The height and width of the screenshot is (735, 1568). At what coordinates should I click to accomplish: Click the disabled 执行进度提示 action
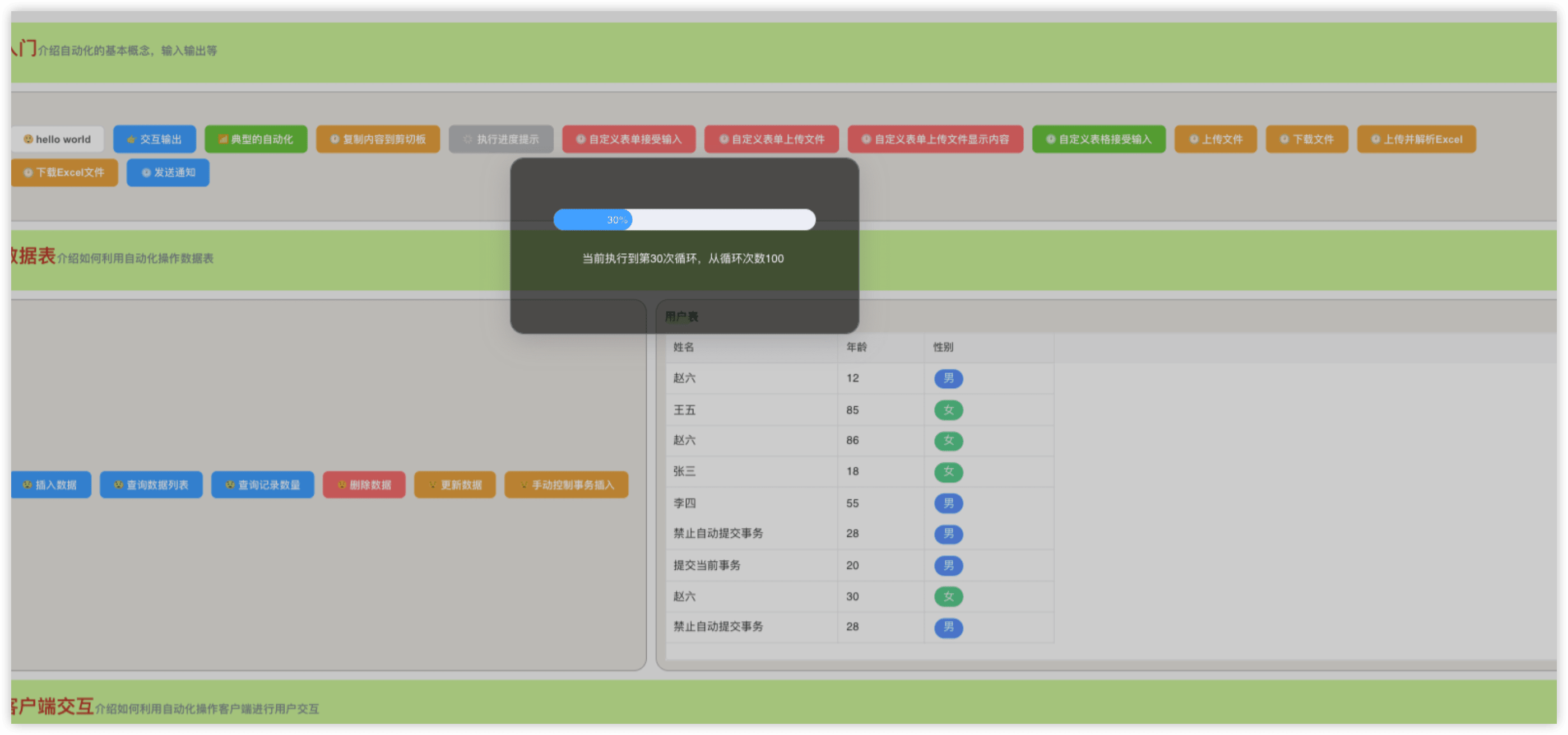(501, 139)
